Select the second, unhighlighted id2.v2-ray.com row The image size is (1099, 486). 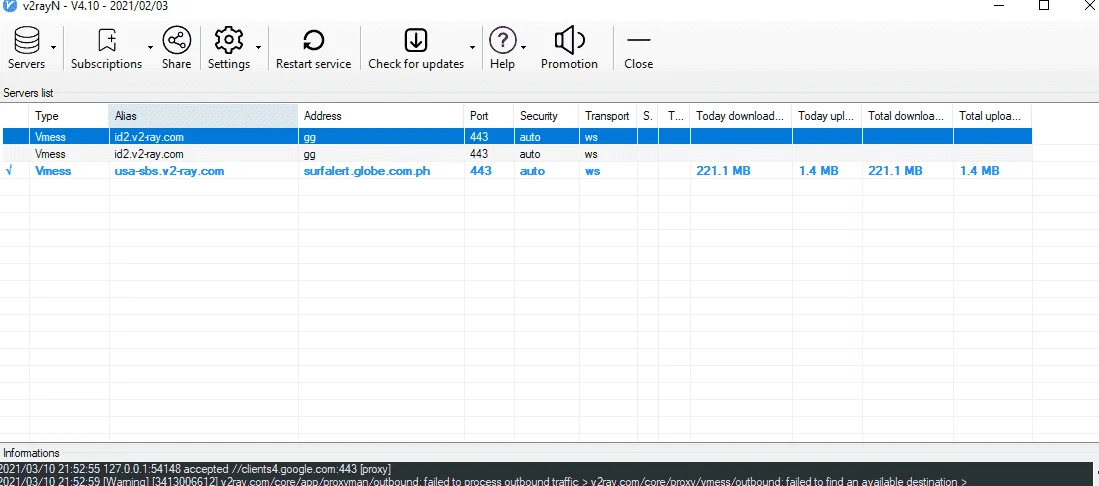(x=516, y=154)
